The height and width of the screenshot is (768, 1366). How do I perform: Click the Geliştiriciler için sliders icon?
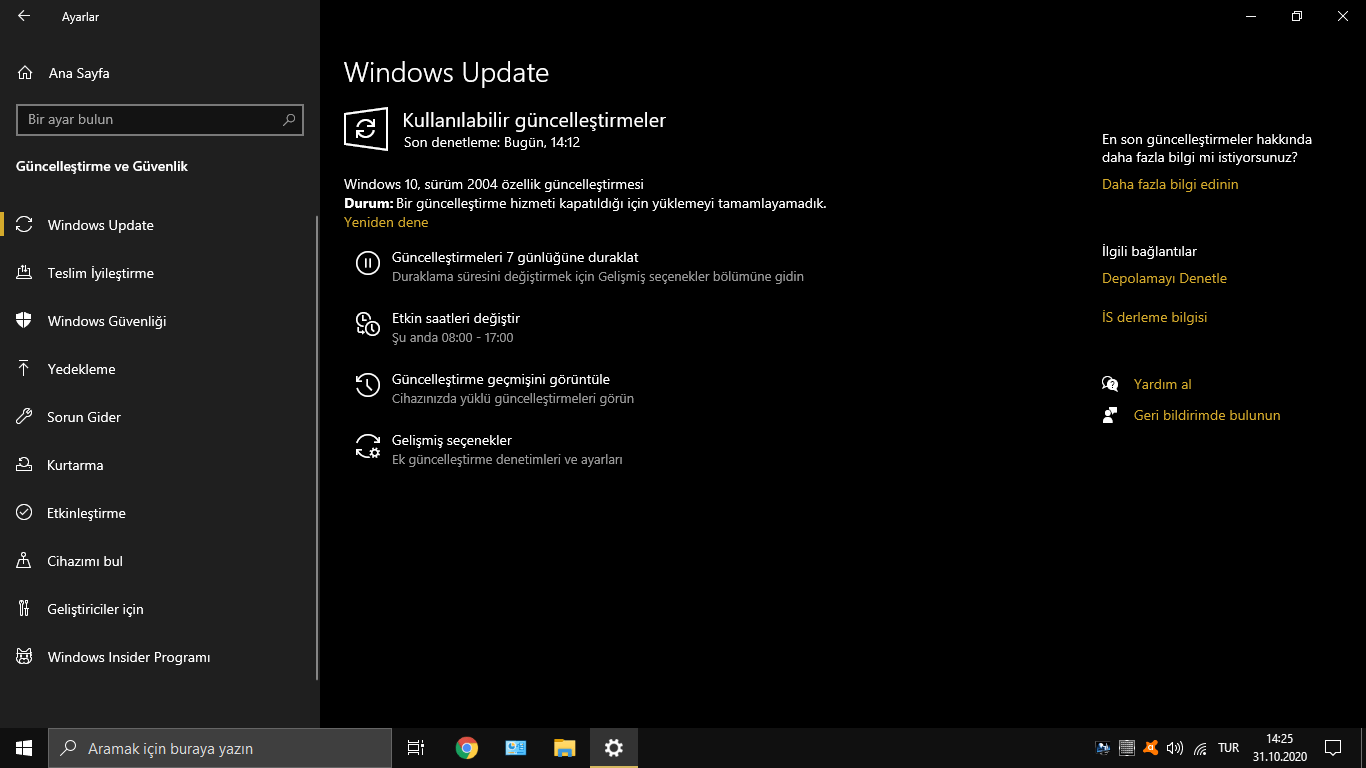(25, 609)
